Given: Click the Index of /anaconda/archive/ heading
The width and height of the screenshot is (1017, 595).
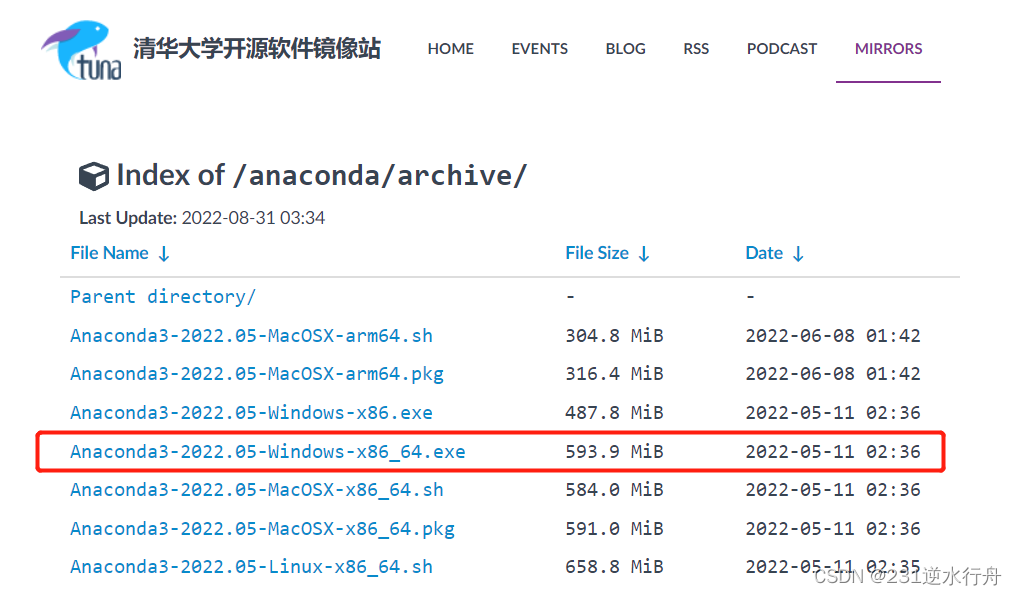Looking at the screenshot, I should click(322, 175).
